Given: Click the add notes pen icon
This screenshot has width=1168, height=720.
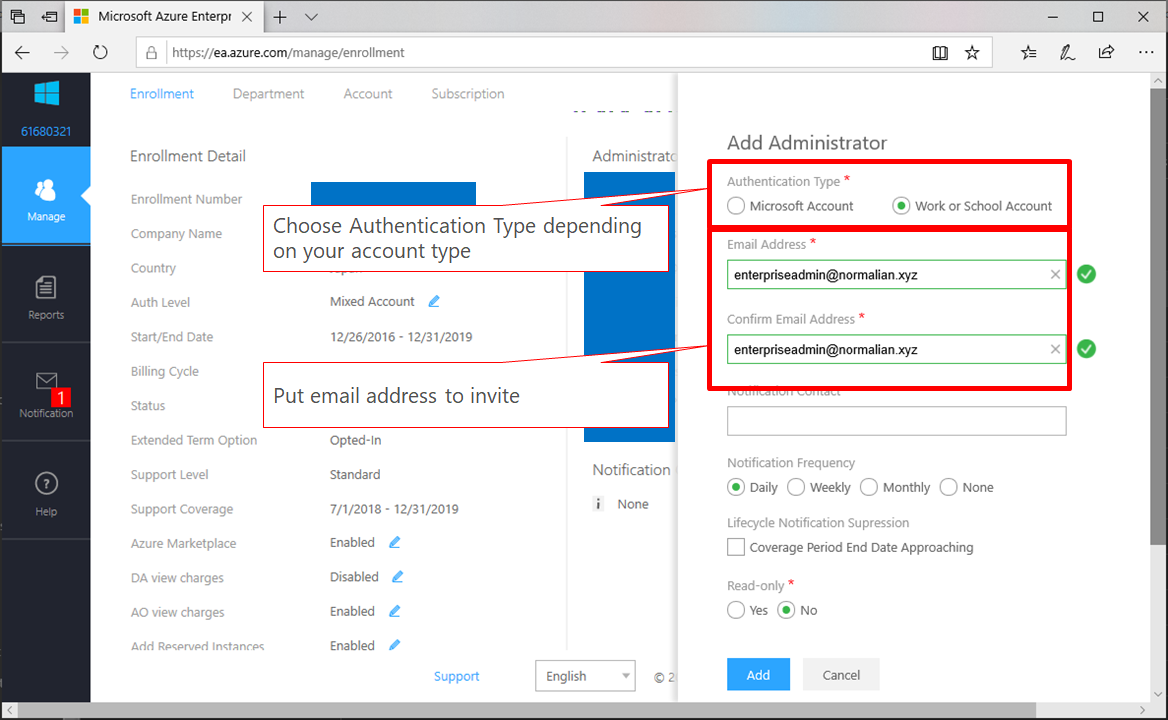Looking at the screenshot, I should (x=1067, y=53).
